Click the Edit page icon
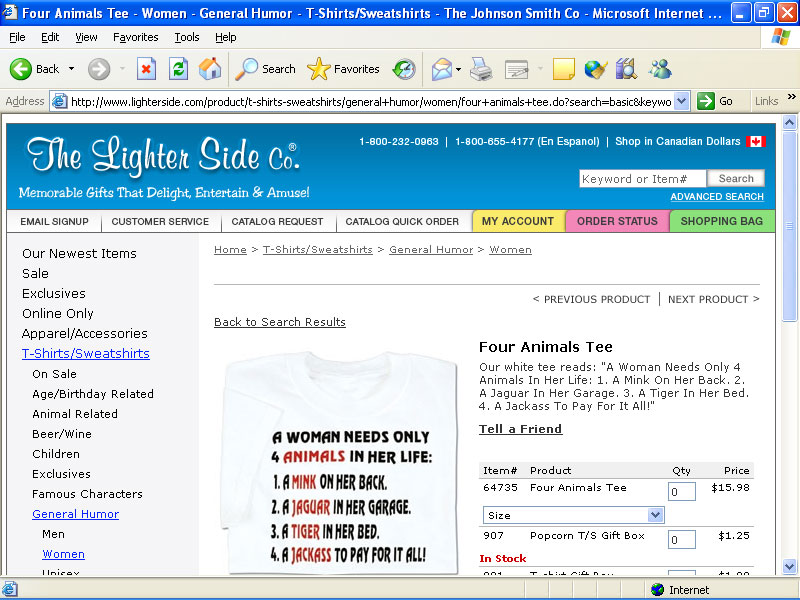 pyautogui.click(x=516, y=69)
